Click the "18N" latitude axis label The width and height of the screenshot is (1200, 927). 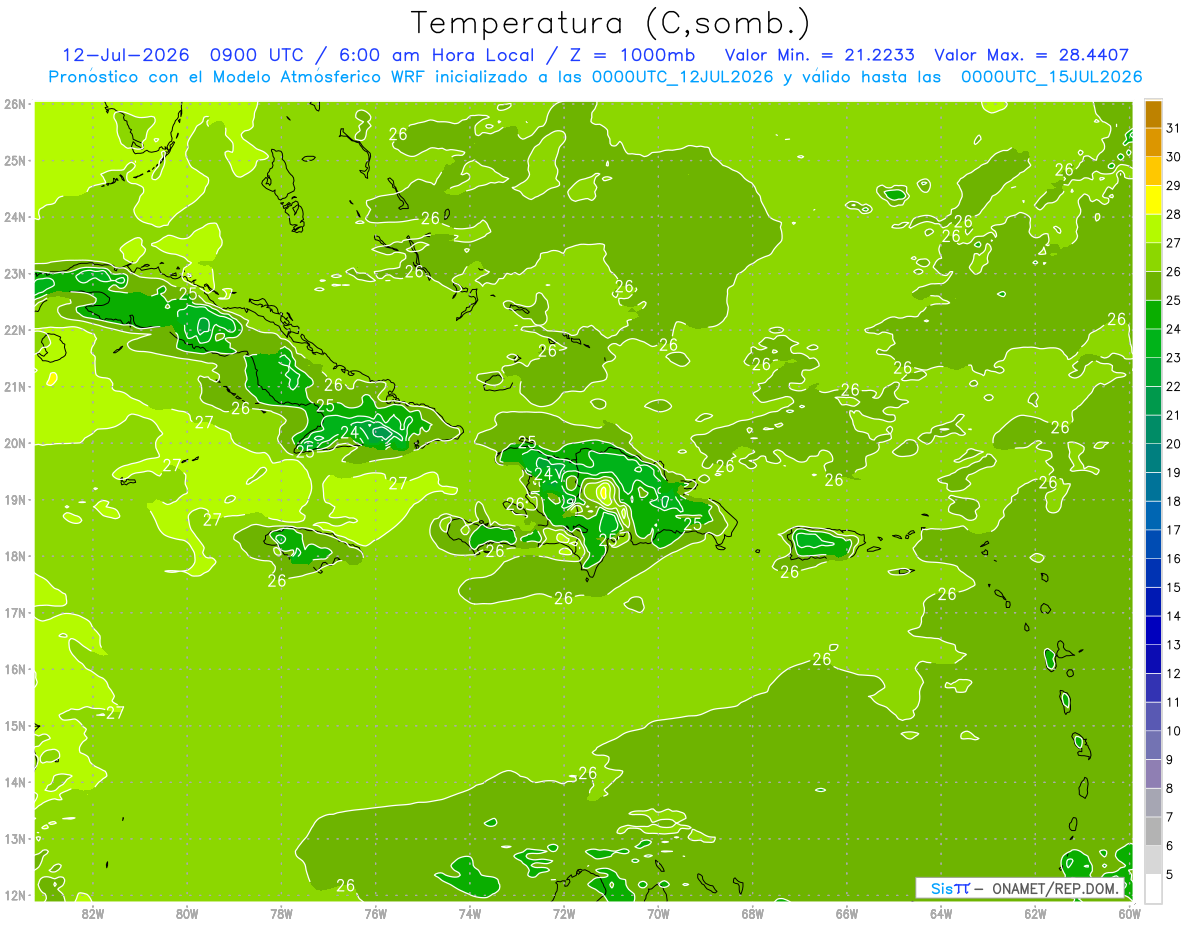15,556
